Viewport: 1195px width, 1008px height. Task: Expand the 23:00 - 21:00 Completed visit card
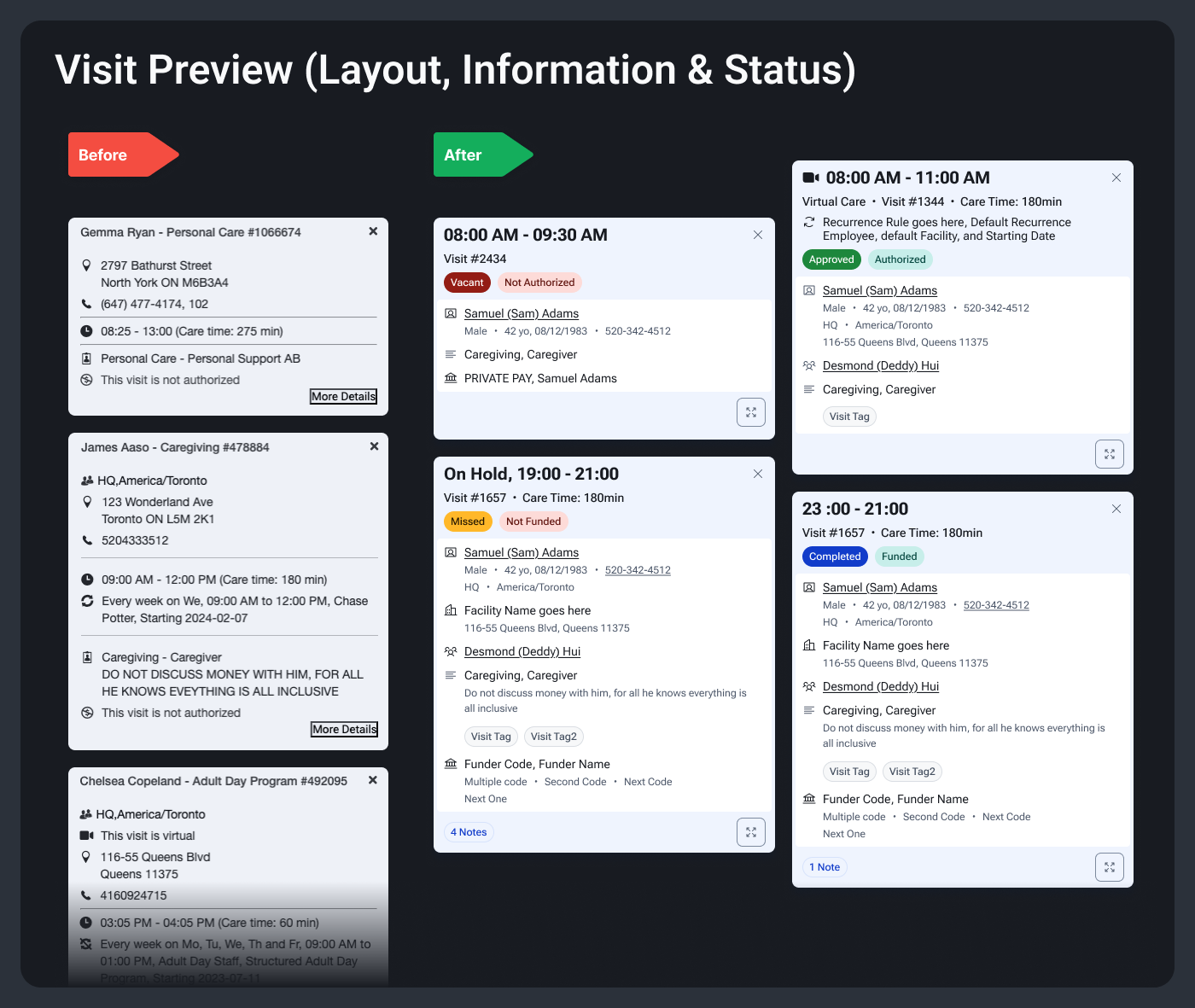1109,867
